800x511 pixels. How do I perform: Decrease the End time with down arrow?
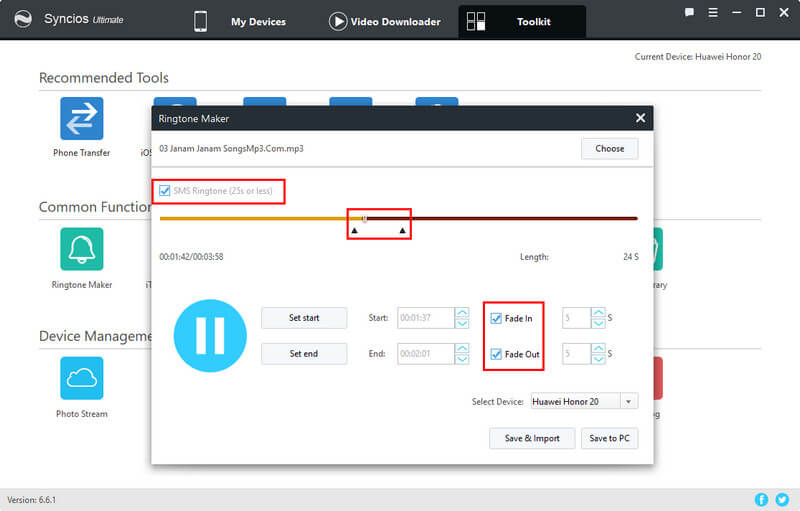(462, 359)
